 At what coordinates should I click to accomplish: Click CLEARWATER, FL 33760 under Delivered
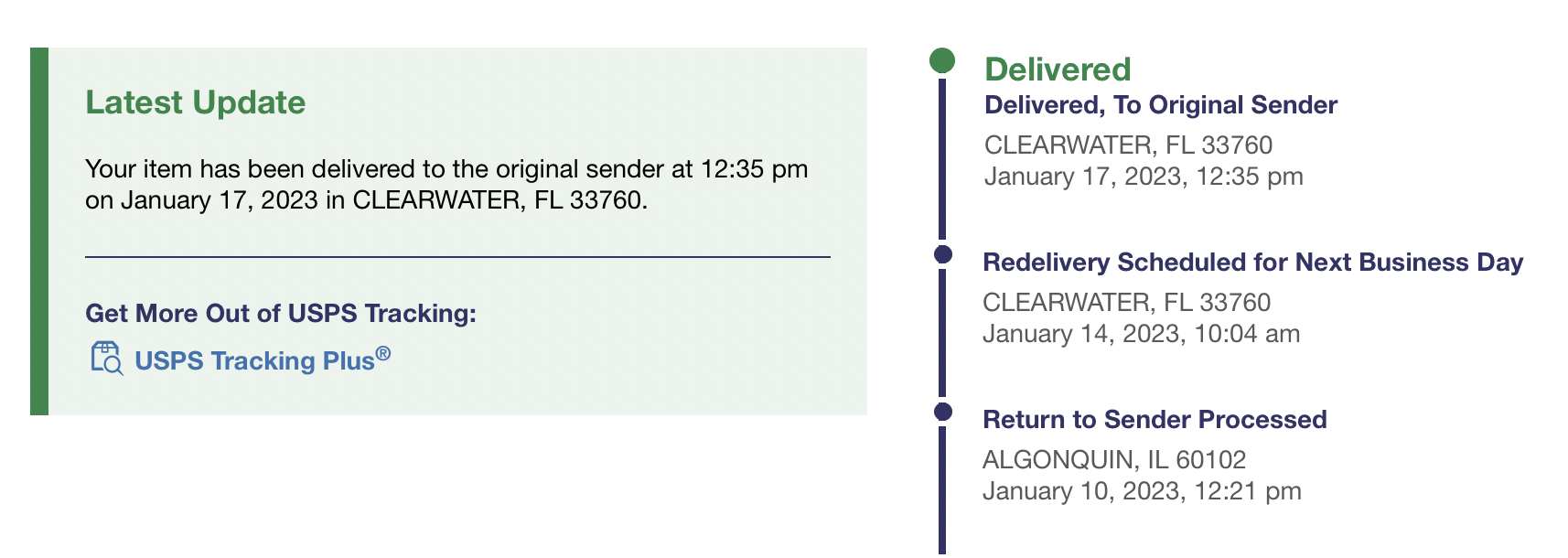1128,145
